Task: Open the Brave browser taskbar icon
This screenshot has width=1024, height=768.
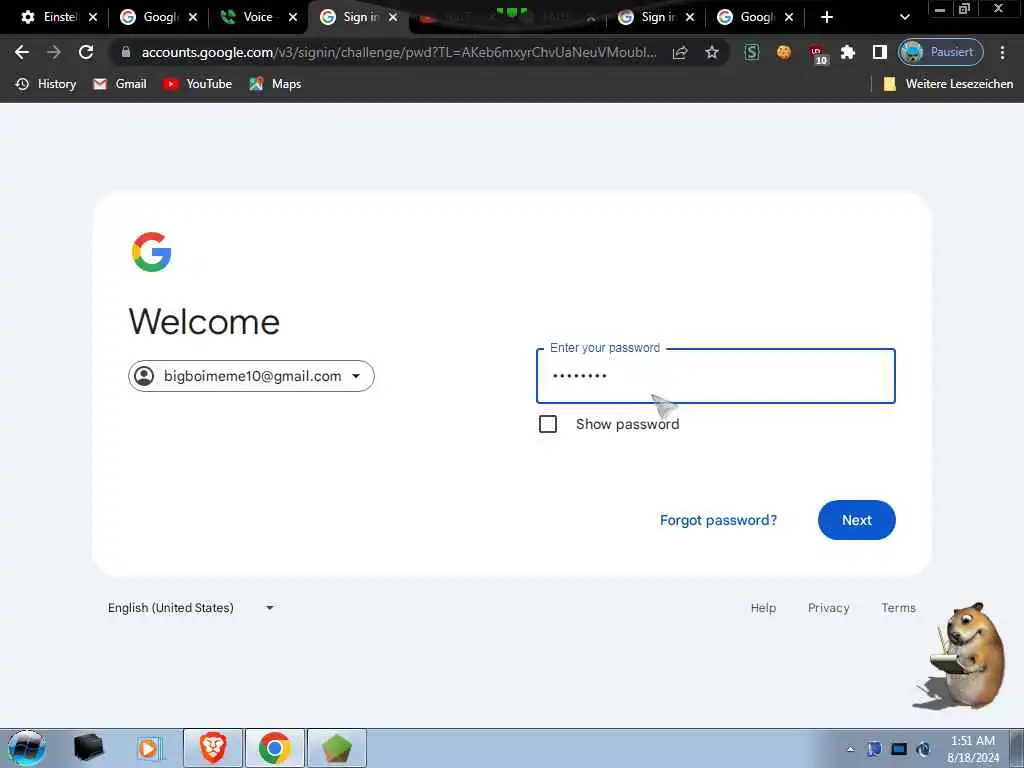Action: [213, 748]
